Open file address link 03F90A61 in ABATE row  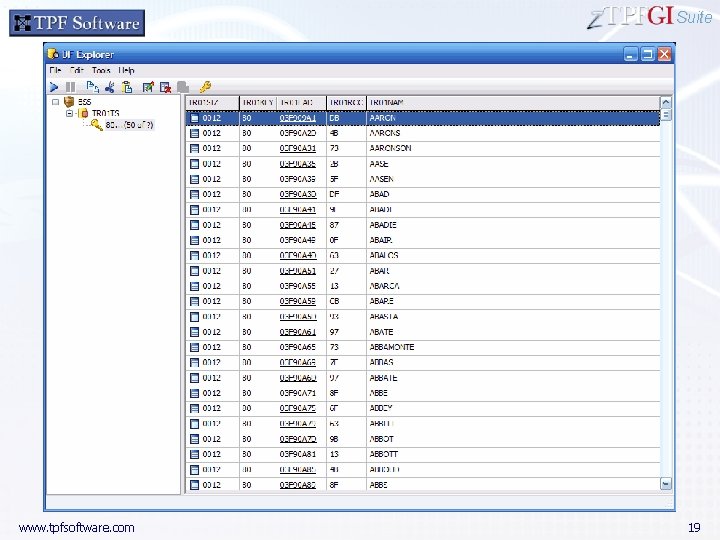click(298, 332)
